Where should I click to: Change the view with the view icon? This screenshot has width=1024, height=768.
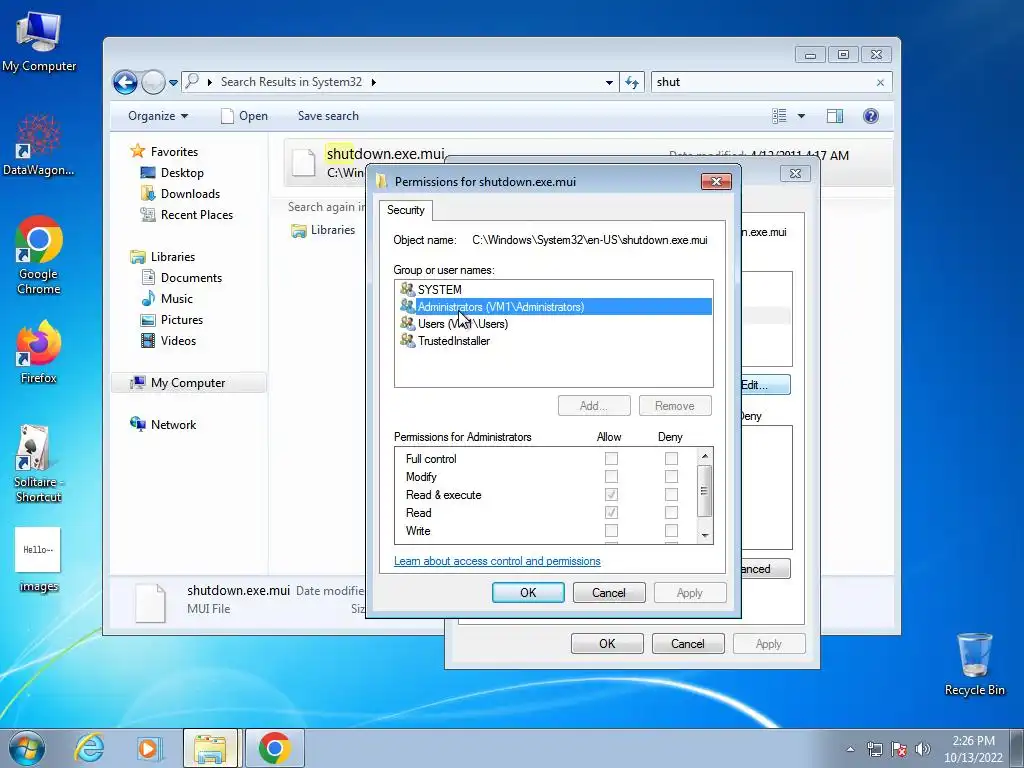(x=779, y=116)
